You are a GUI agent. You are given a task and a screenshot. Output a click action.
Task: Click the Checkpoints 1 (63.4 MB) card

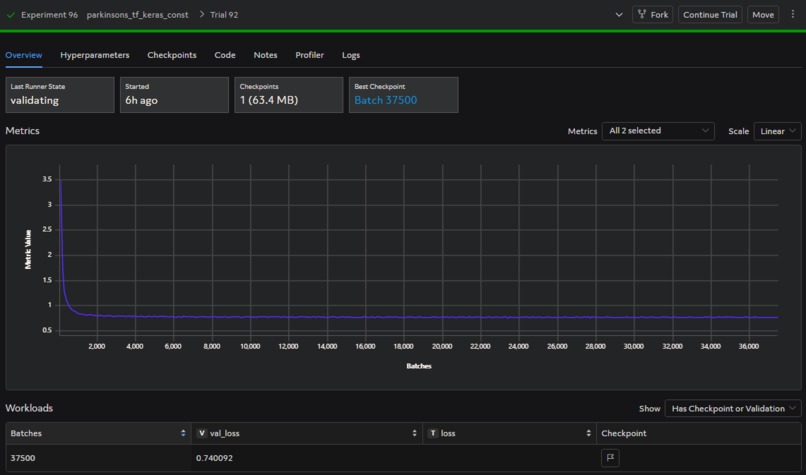point(289,95)
